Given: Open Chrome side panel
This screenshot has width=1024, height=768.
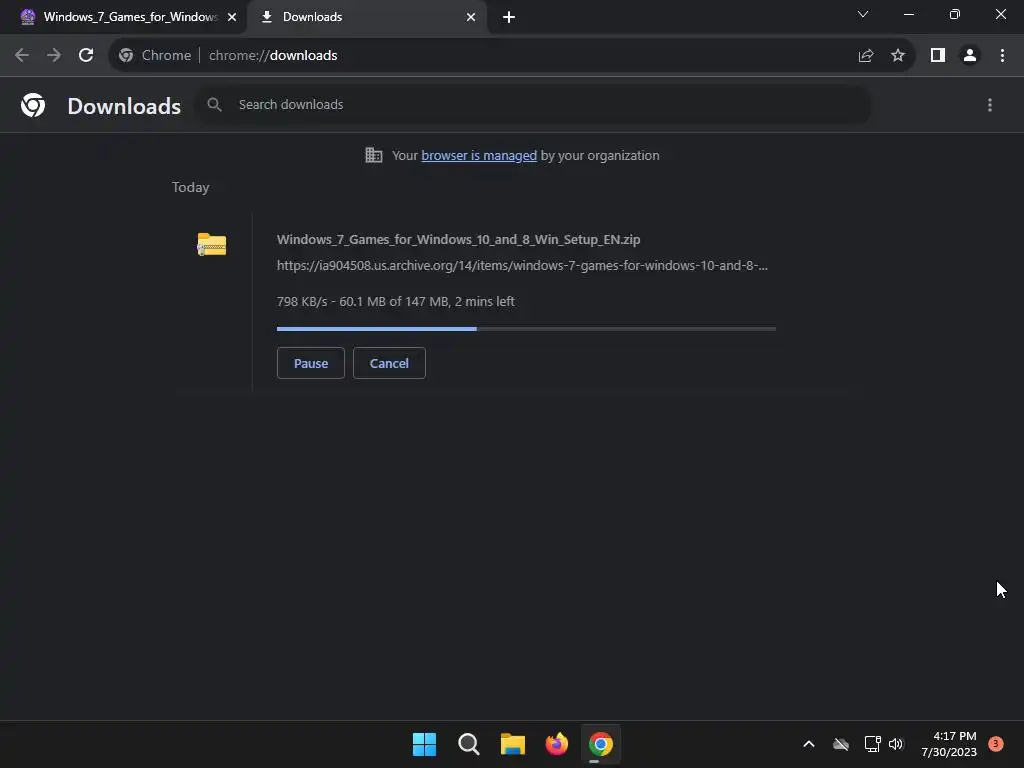Looking at the screenshot, I should [938, 56].
